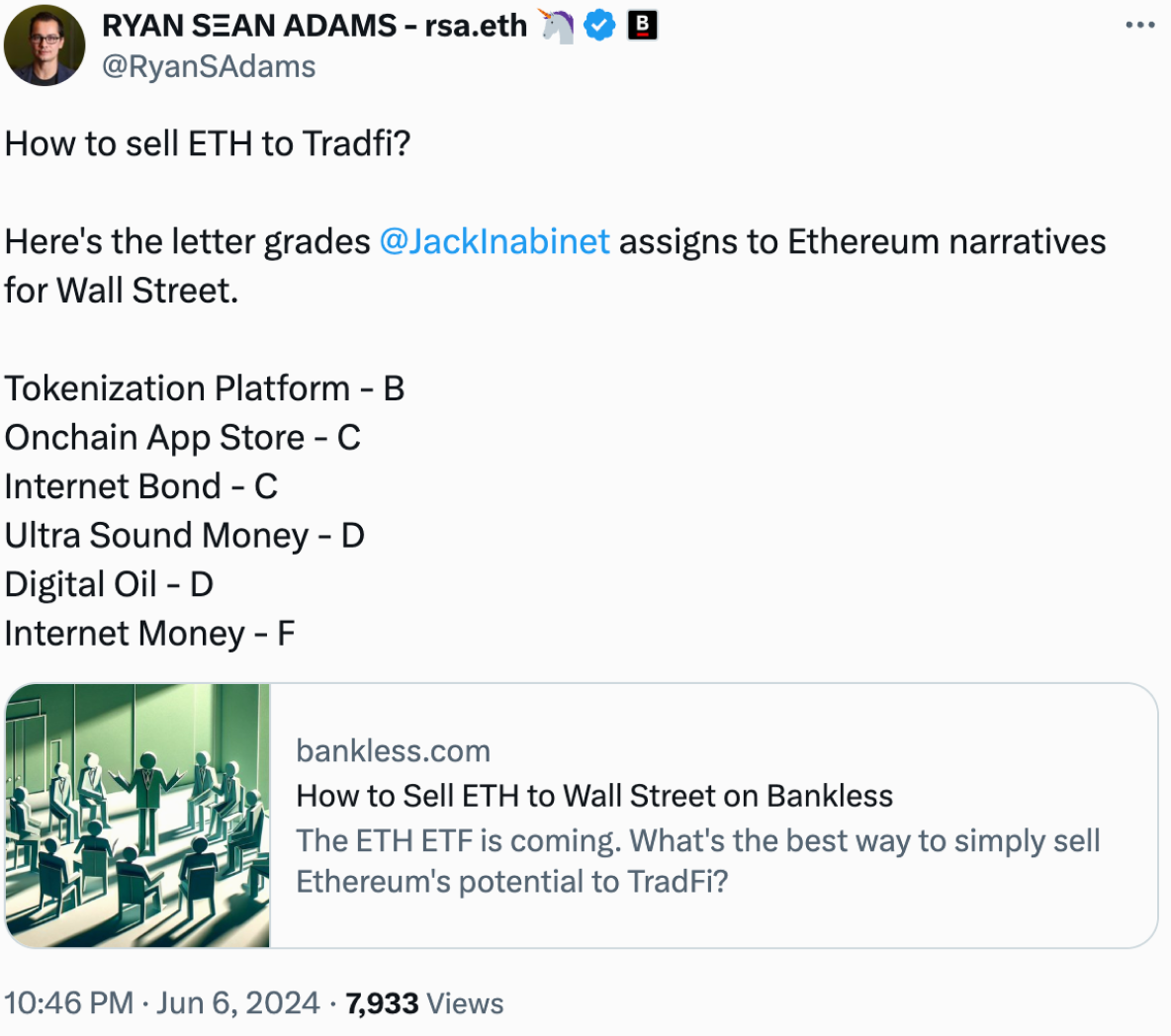Select the 'Ultra Sound Money - D' line

[x=185, y=536]
